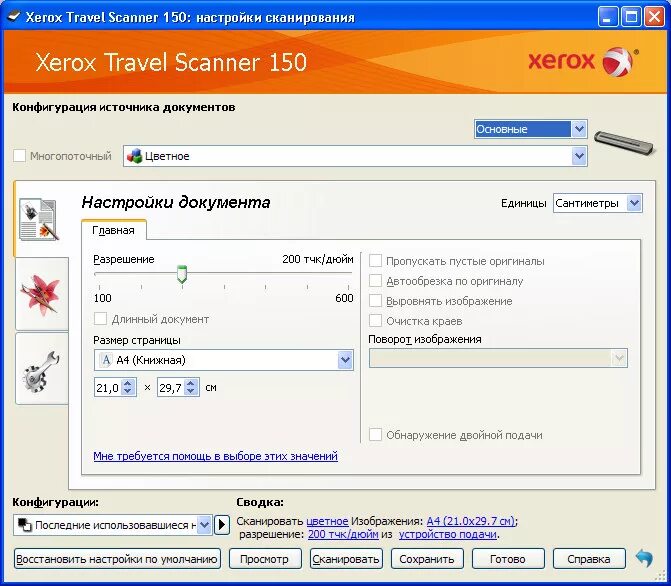Click the scanner icon in the title bar
The height and width of the screenshot is (586, 671).
click(x=14, y=16)
